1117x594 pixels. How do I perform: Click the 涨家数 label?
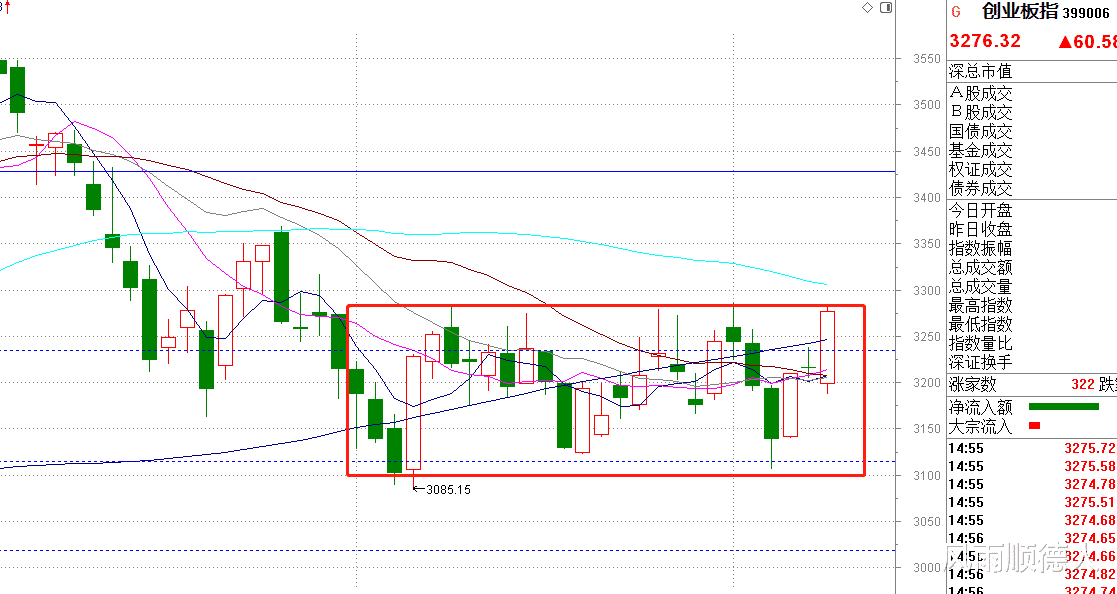[x=972, y=385]
